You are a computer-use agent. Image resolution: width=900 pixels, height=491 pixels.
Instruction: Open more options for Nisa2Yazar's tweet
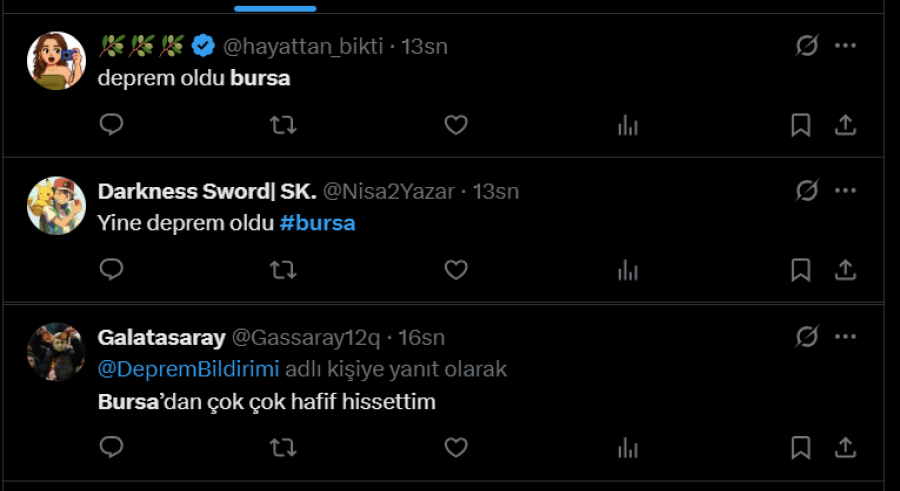coord(845,190)
